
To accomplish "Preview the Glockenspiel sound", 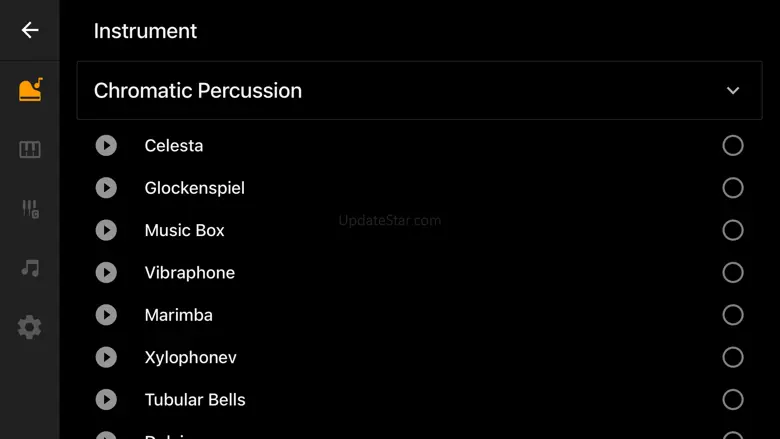I will pyautogui.click(x=106, y=188).
